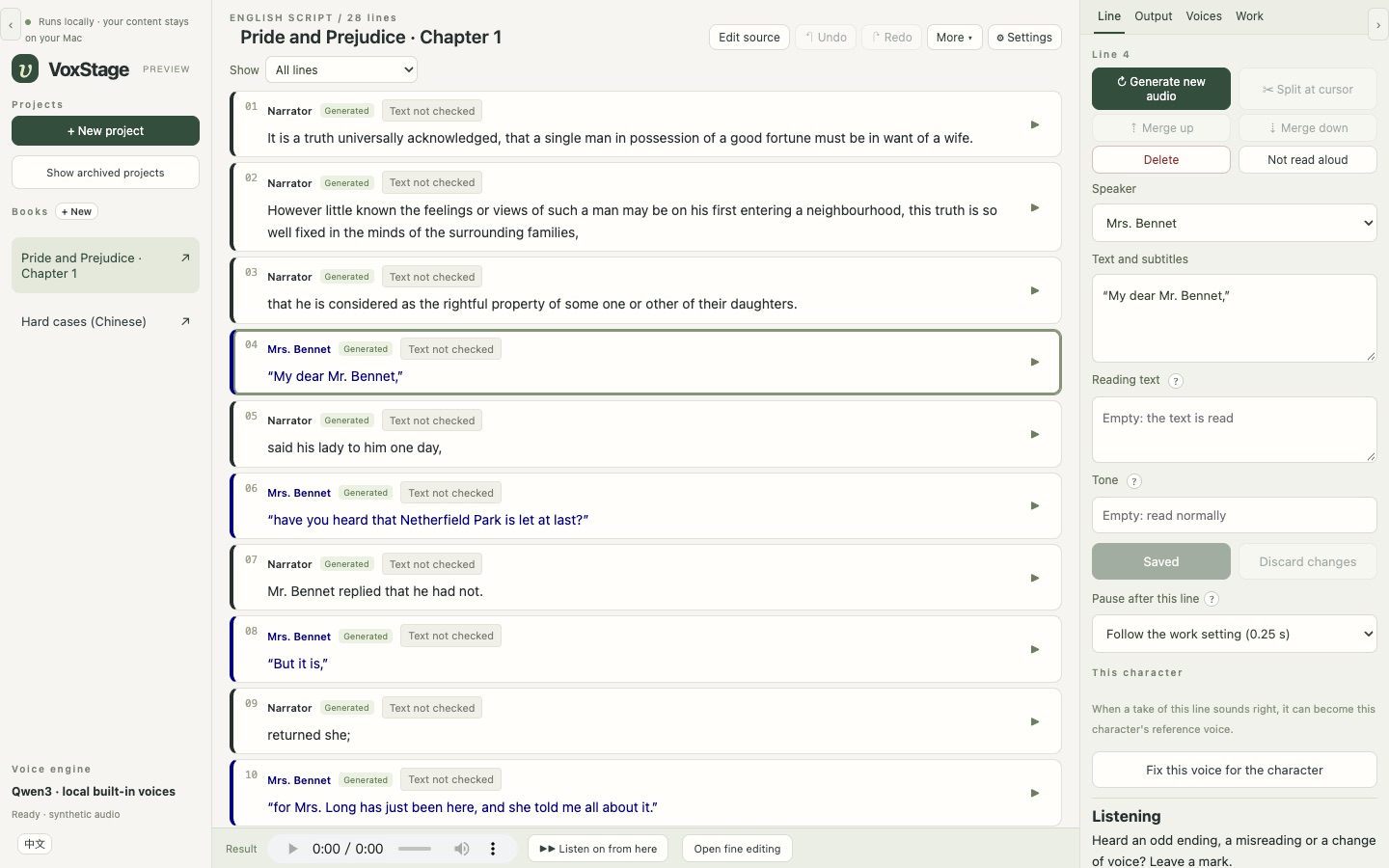Play audio for line 02
Image resolution: width=1389 pixels, height=868 pixels.
click(x=1035, y=207)
